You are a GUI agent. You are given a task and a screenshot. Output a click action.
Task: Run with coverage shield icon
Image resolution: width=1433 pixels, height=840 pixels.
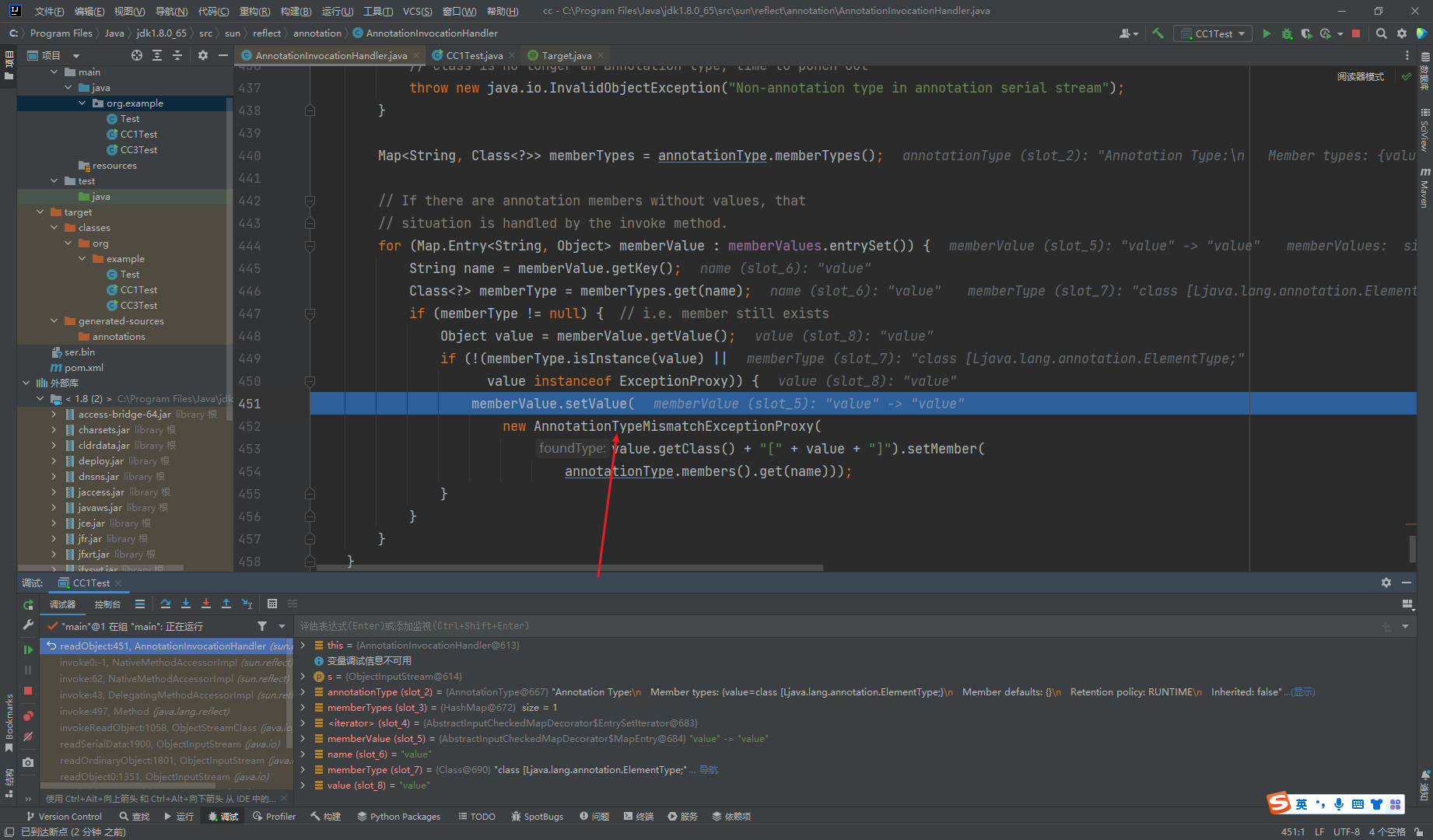tap(1306, 33)
